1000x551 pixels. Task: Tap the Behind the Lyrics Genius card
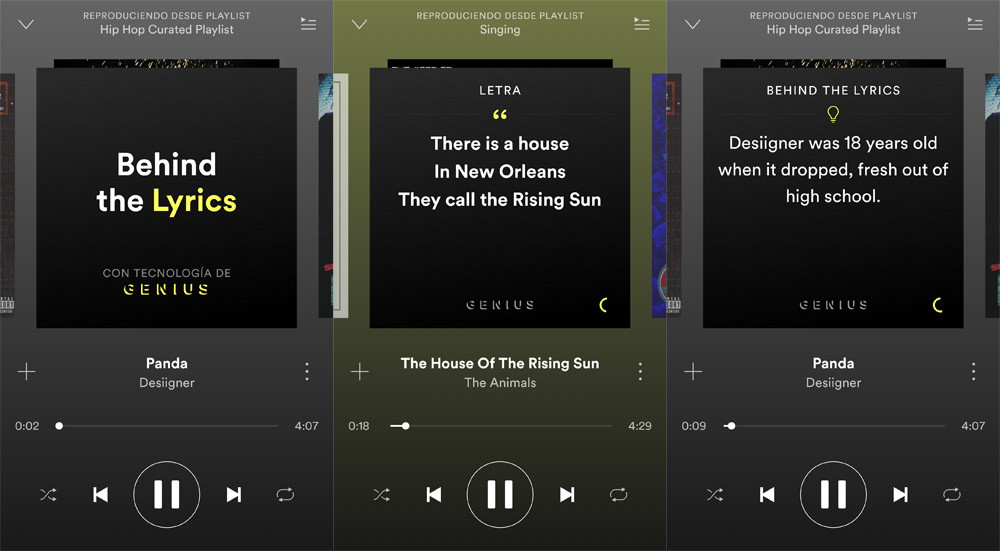coord(166,198)
